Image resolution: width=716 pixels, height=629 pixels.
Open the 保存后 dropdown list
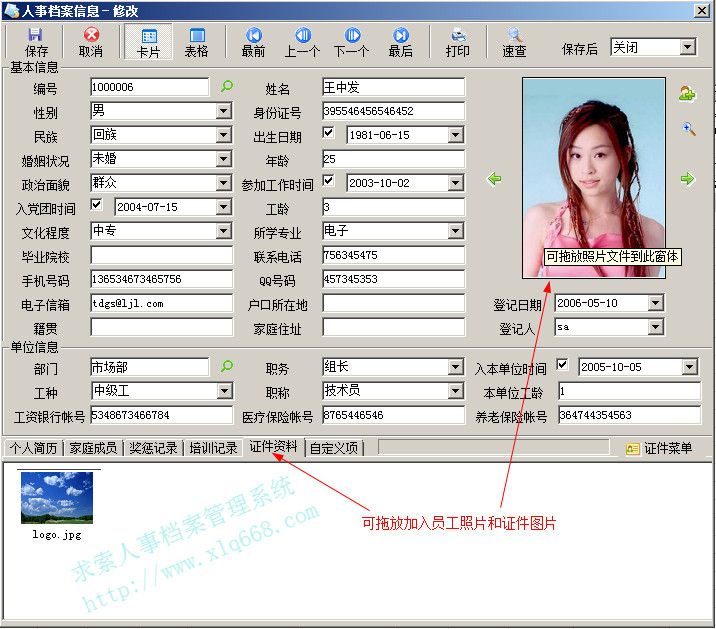687,47
